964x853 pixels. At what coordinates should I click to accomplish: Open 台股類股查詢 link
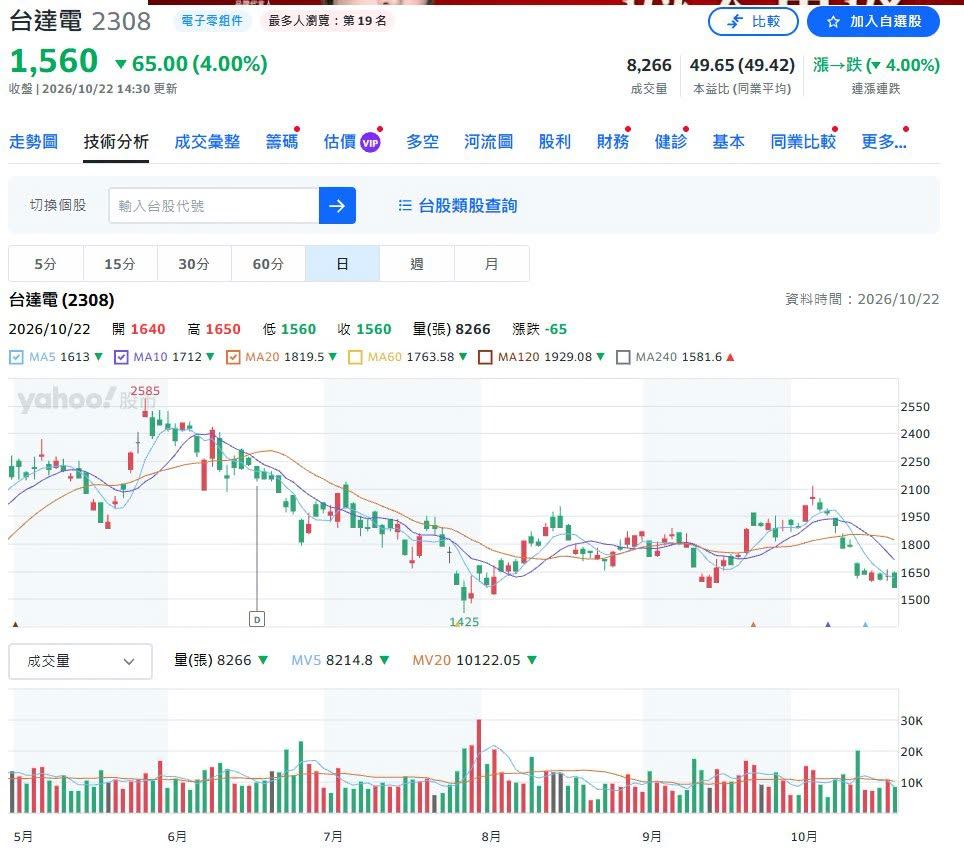tap(467, 205)
